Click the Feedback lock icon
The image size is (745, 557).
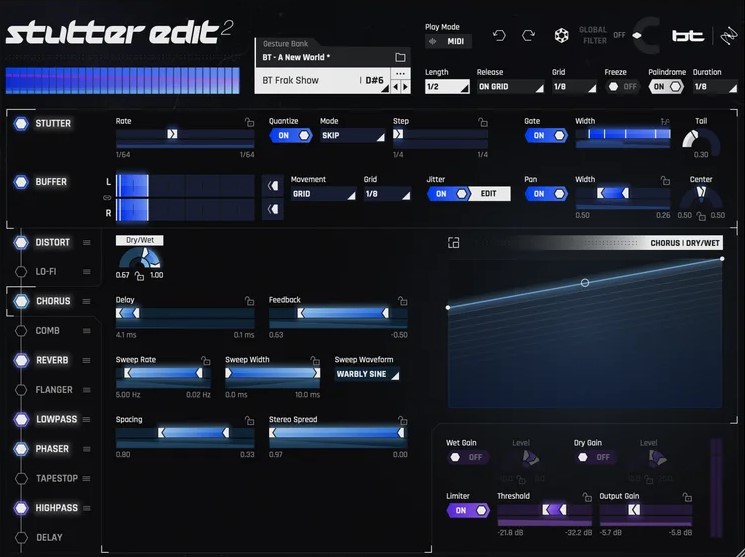402,300
